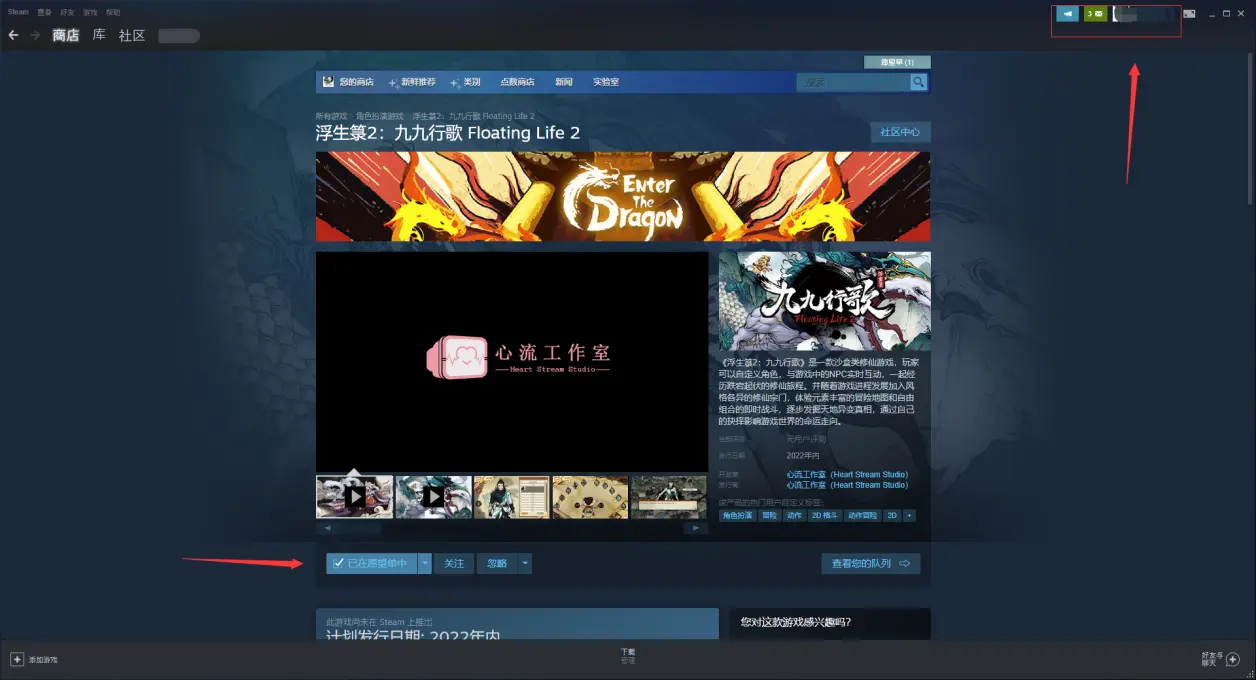Viewport: 1256px width, 680px height.
Task: Click the 添加游戏 label
Action: [43, 660]
